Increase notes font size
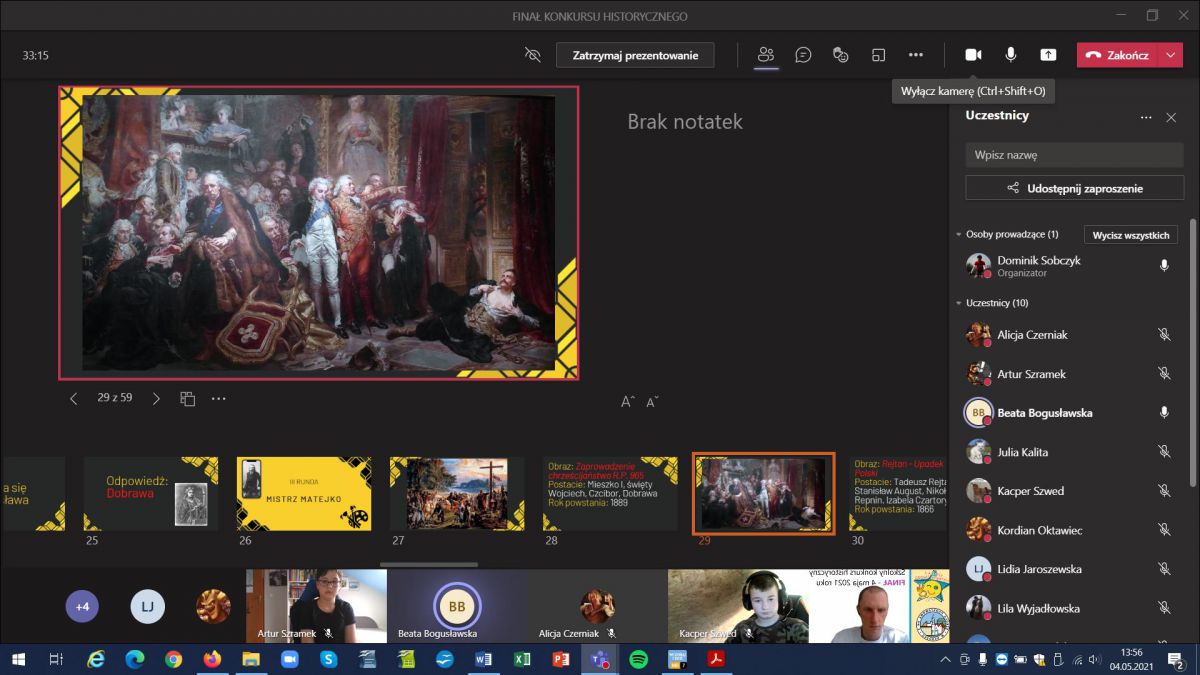Image resolution: width=1200 pixels, height=675 pixels. (628, 401)
